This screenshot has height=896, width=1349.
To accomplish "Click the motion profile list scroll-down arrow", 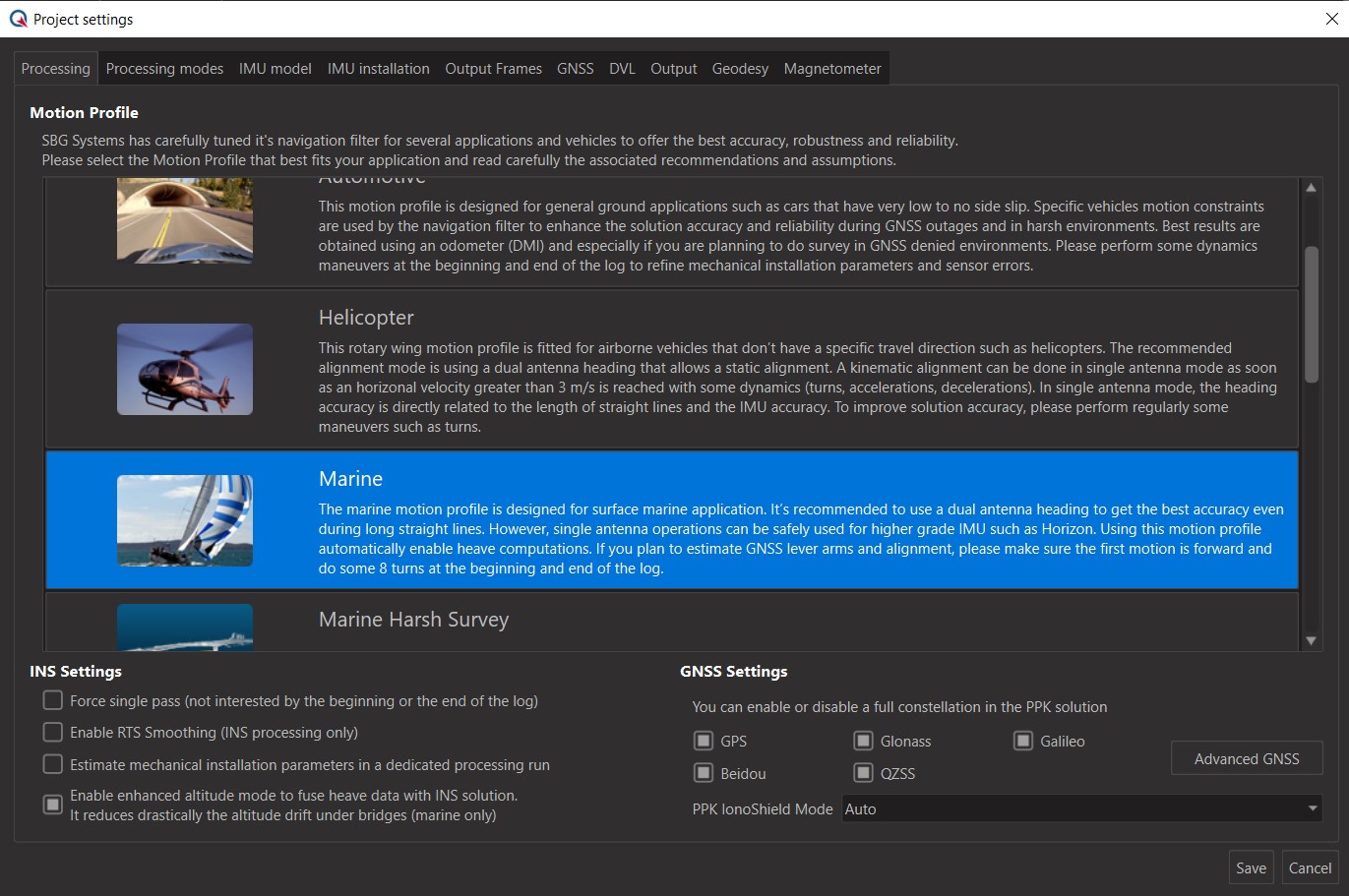I will (1311, 640).
